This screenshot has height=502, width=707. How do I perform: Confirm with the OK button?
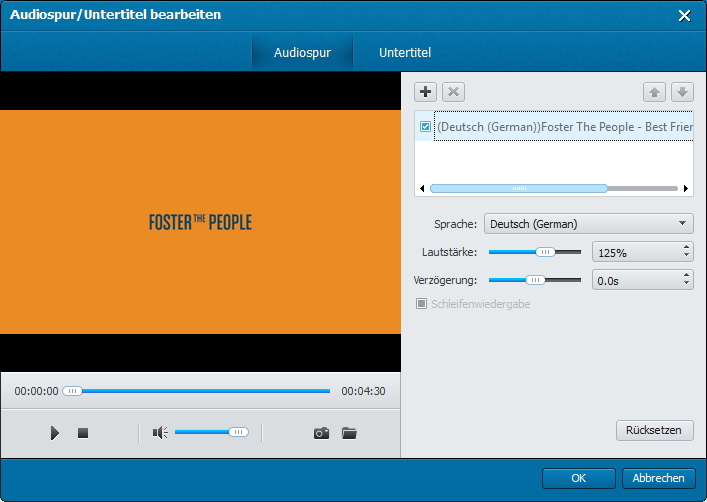578,478
